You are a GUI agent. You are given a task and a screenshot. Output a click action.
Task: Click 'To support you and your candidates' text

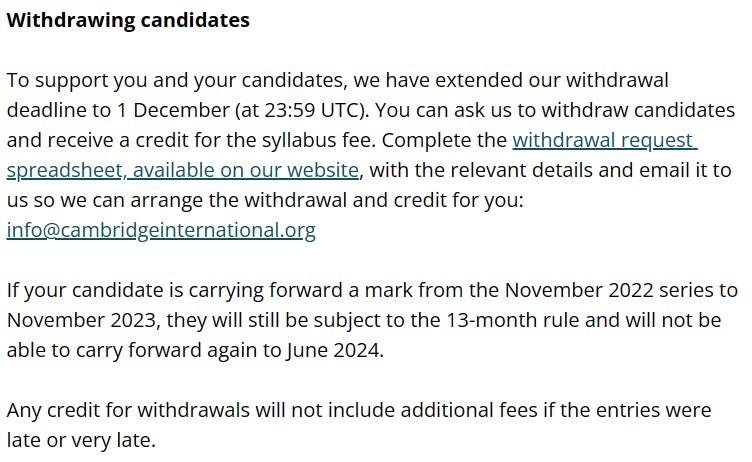175,80
